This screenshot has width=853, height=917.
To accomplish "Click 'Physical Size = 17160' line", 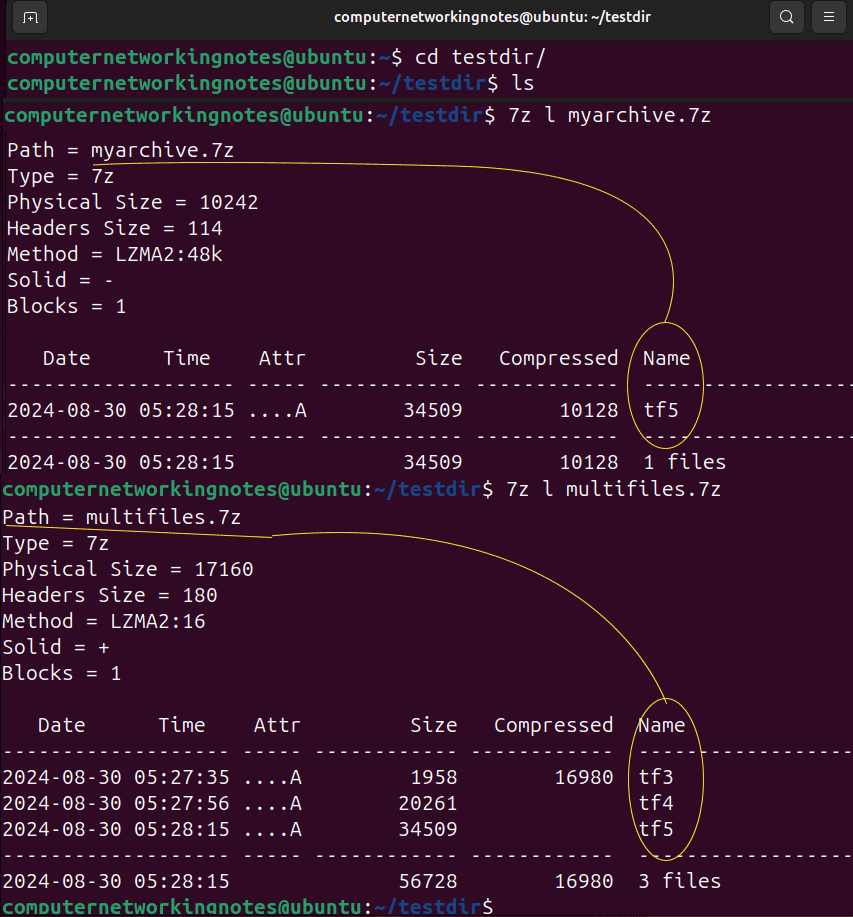I will click(128, 569).
